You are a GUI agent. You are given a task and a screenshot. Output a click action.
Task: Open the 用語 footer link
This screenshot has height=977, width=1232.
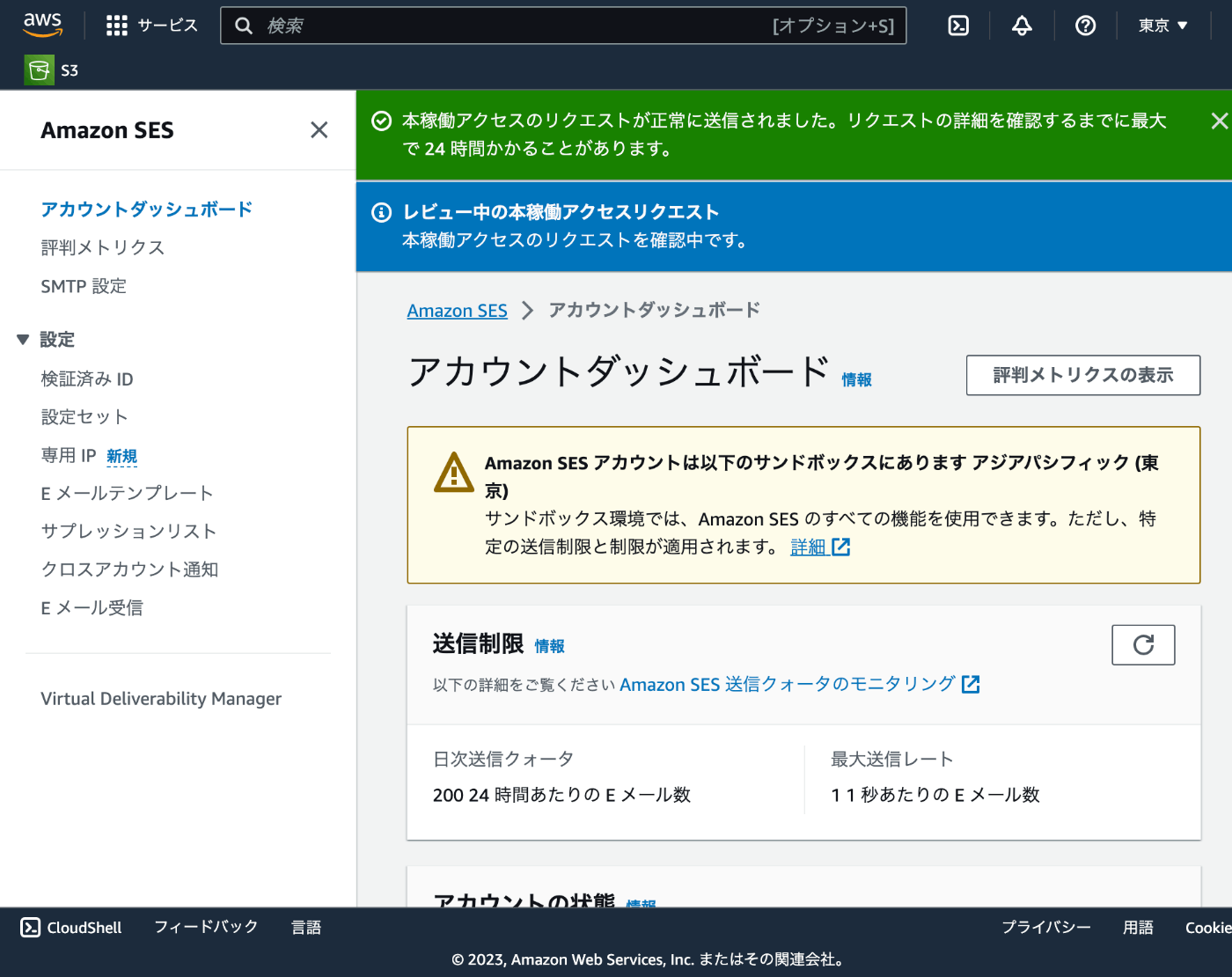pyautogui.click(x=1138, y=927)
